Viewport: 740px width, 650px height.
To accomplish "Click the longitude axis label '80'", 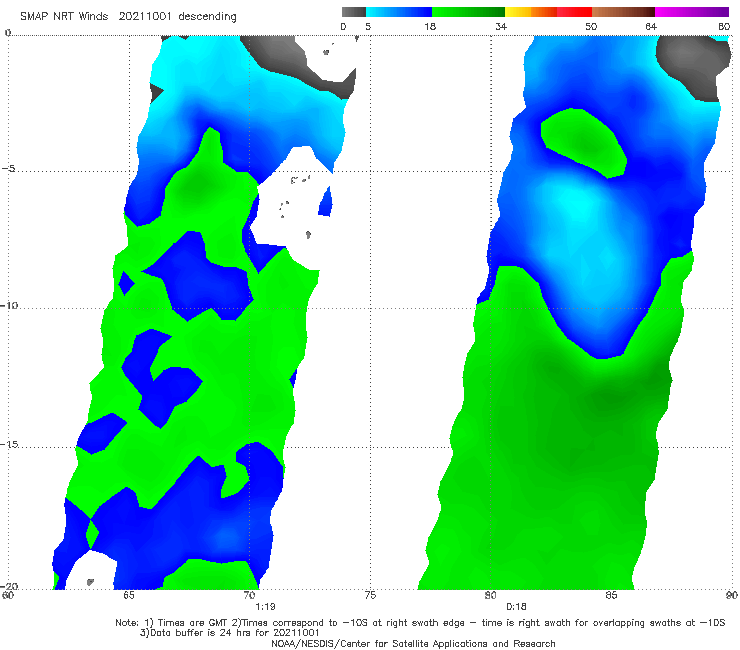I will pos(491,595).
